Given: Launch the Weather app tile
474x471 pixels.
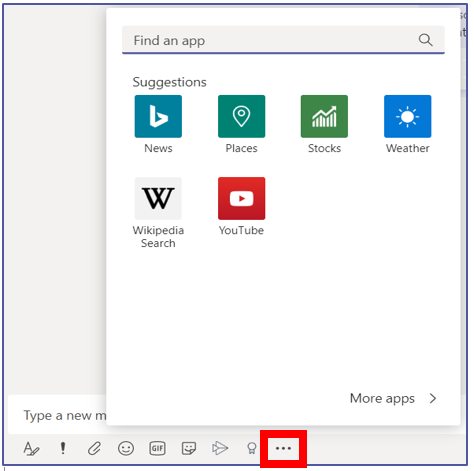Looking at the screenshot, I should pyautogui.click(x=407, y=116).
